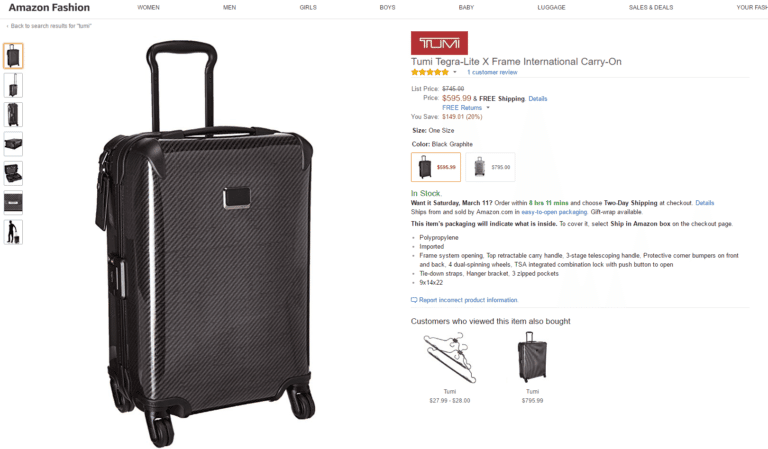Open the SALES & DEALS menu
The height and width of the screenshot is (449, 768).
(x=650, y=7)
